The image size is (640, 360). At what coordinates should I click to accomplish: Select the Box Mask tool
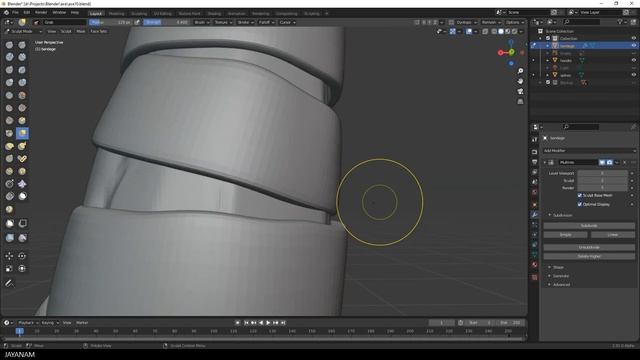click(x=9, y=223)
